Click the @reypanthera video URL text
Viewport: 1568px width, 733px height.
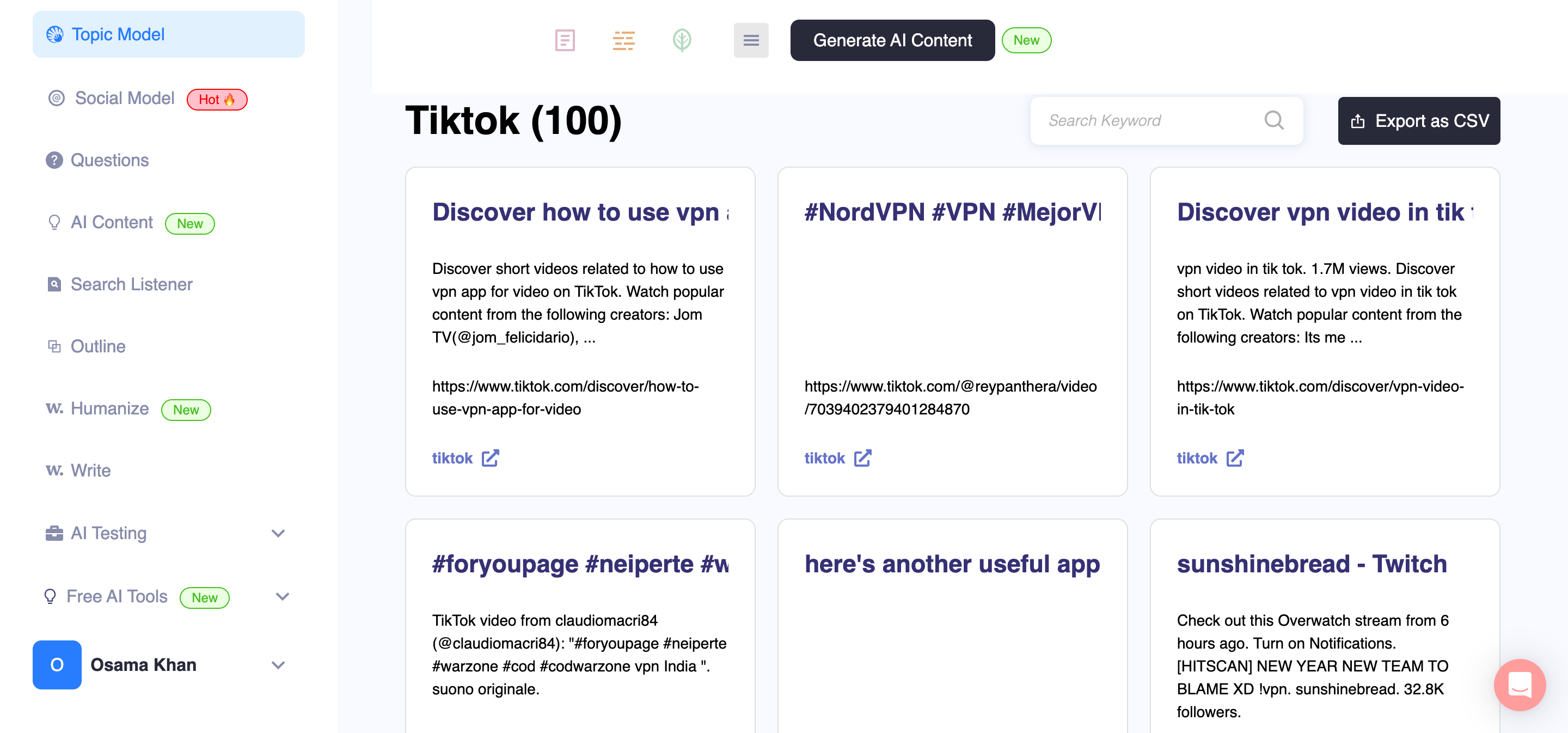(x=951, y=398)
